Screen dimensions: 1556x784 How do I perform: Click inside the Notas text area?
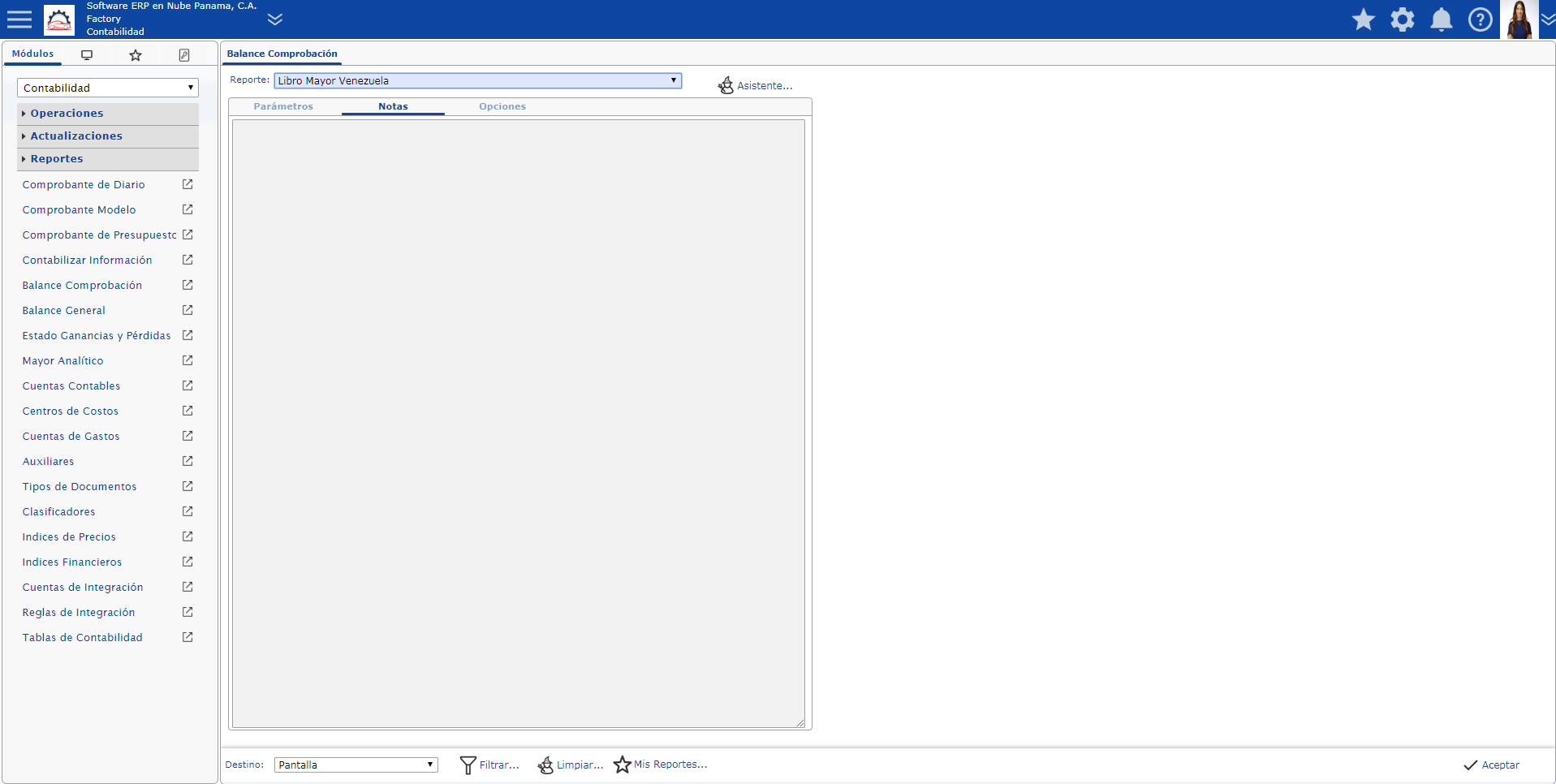click(519, 424)
